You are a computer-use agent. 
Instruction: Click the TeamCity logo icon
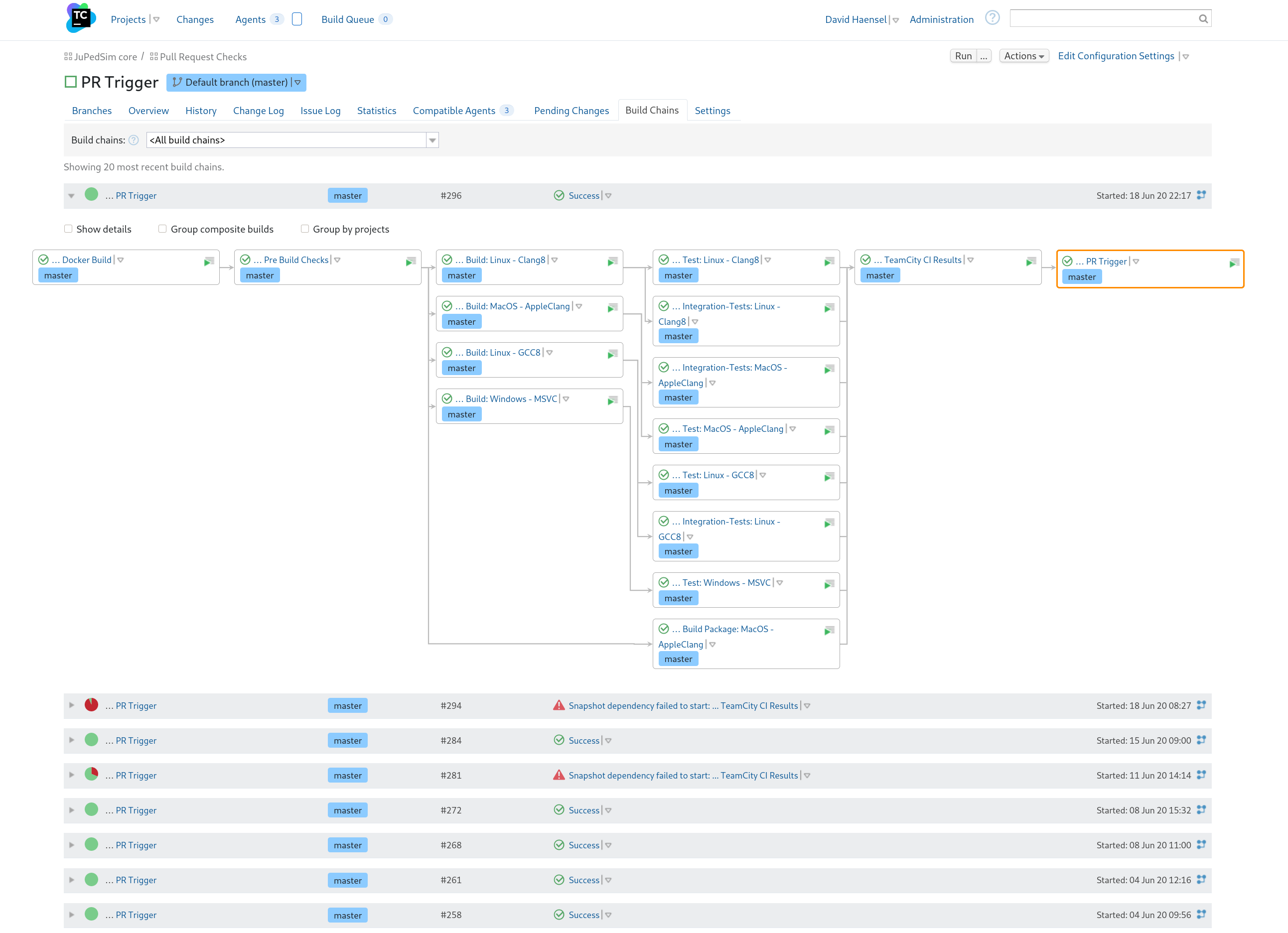point(81,18)
